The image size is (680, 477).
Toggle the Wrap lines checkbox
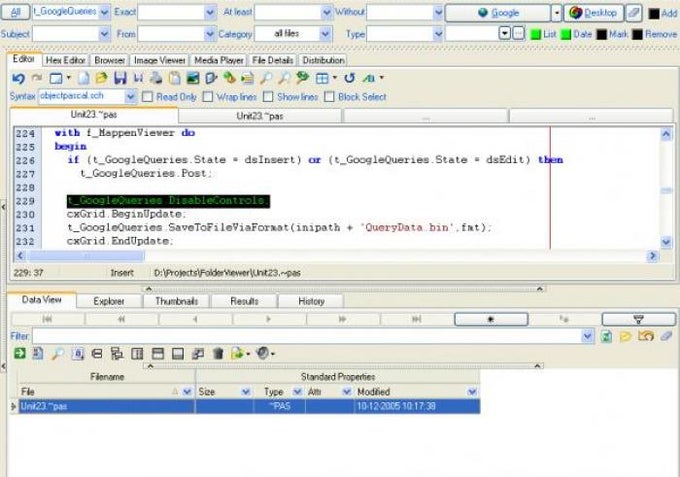[208, 97]
